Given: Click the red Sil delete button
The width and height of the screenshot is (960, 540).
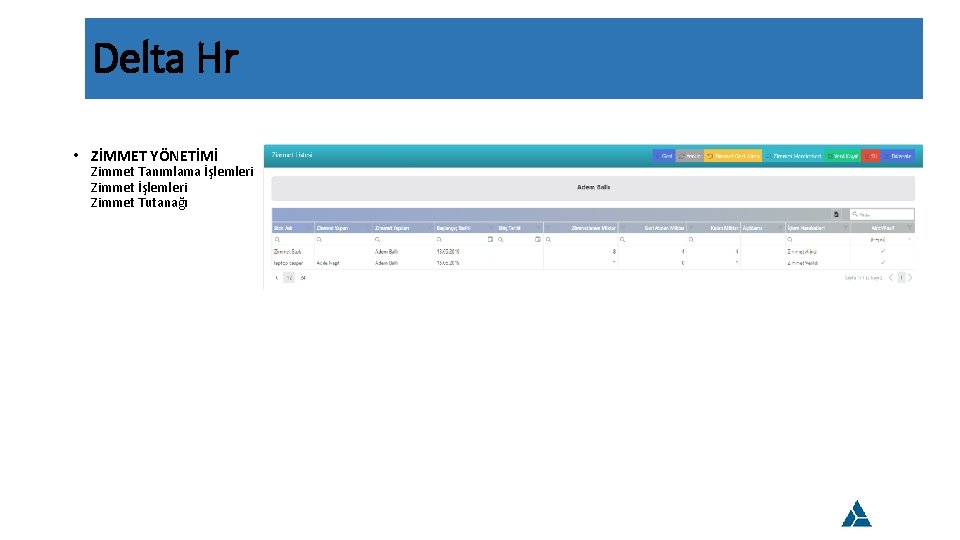Looking at the screenshot, I should (x=871, y=156).
